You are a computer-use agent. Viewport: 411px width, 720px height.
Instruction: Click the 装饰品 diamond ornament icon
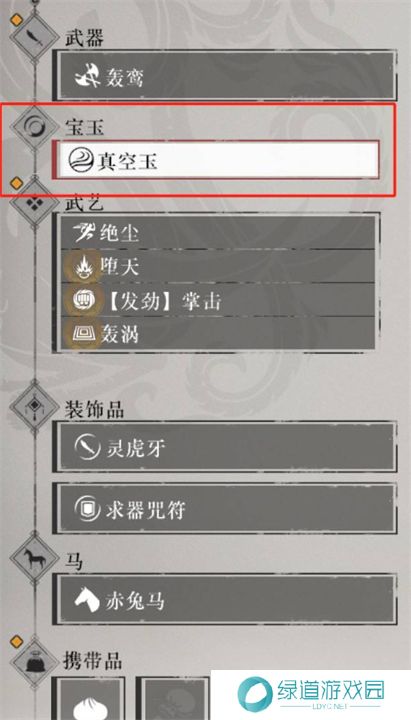coord(34,406)
